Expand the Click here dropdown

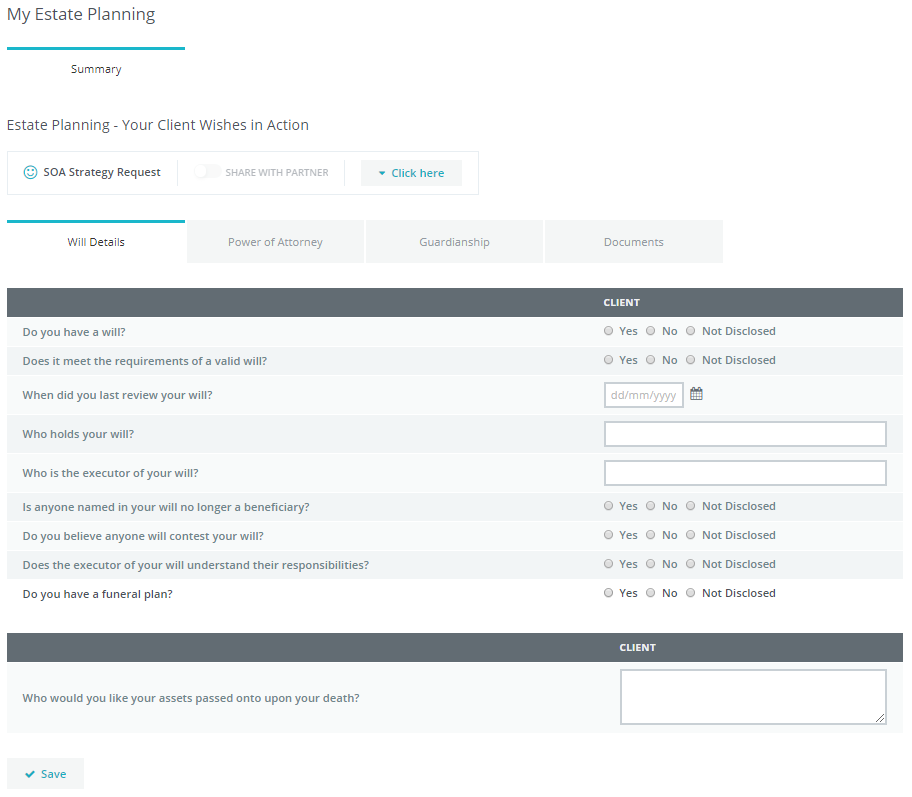[x=411, y=173]
